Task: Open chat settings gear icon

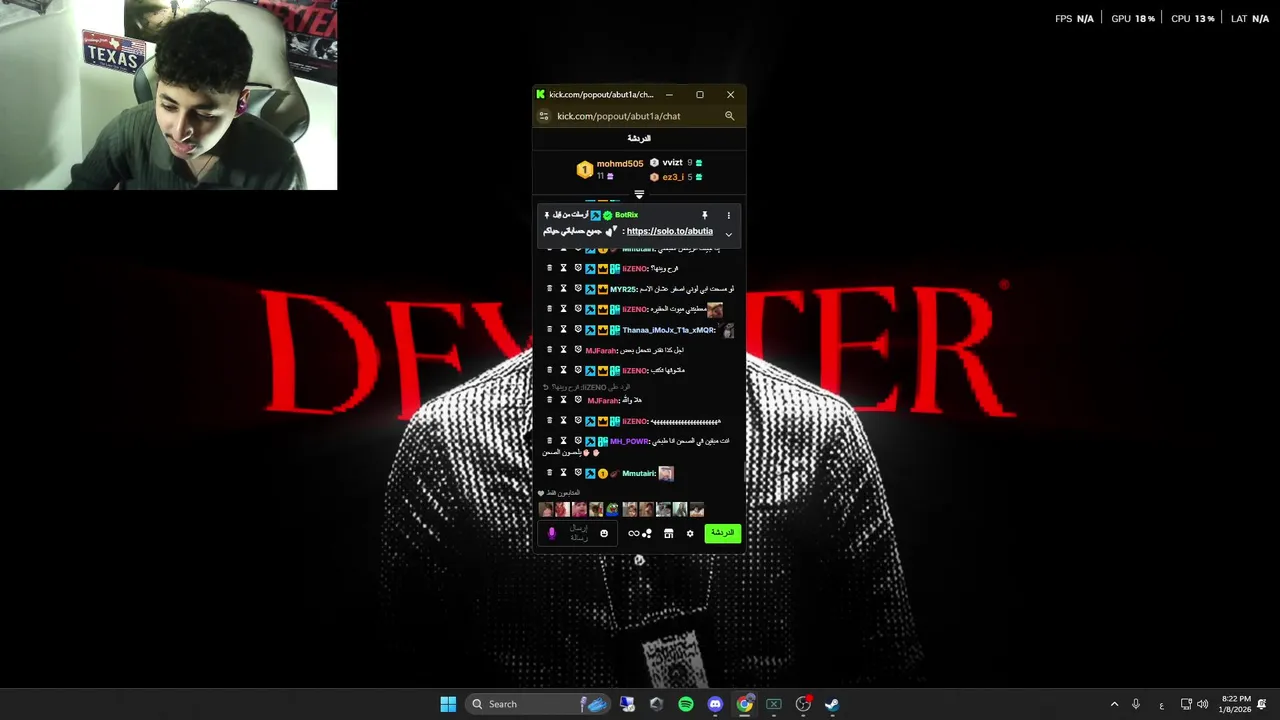Action: click(689, 533)
